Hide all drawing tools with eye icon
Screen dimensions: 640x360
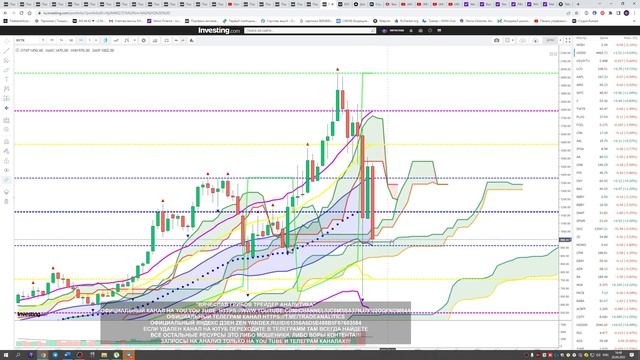[6, 170]
